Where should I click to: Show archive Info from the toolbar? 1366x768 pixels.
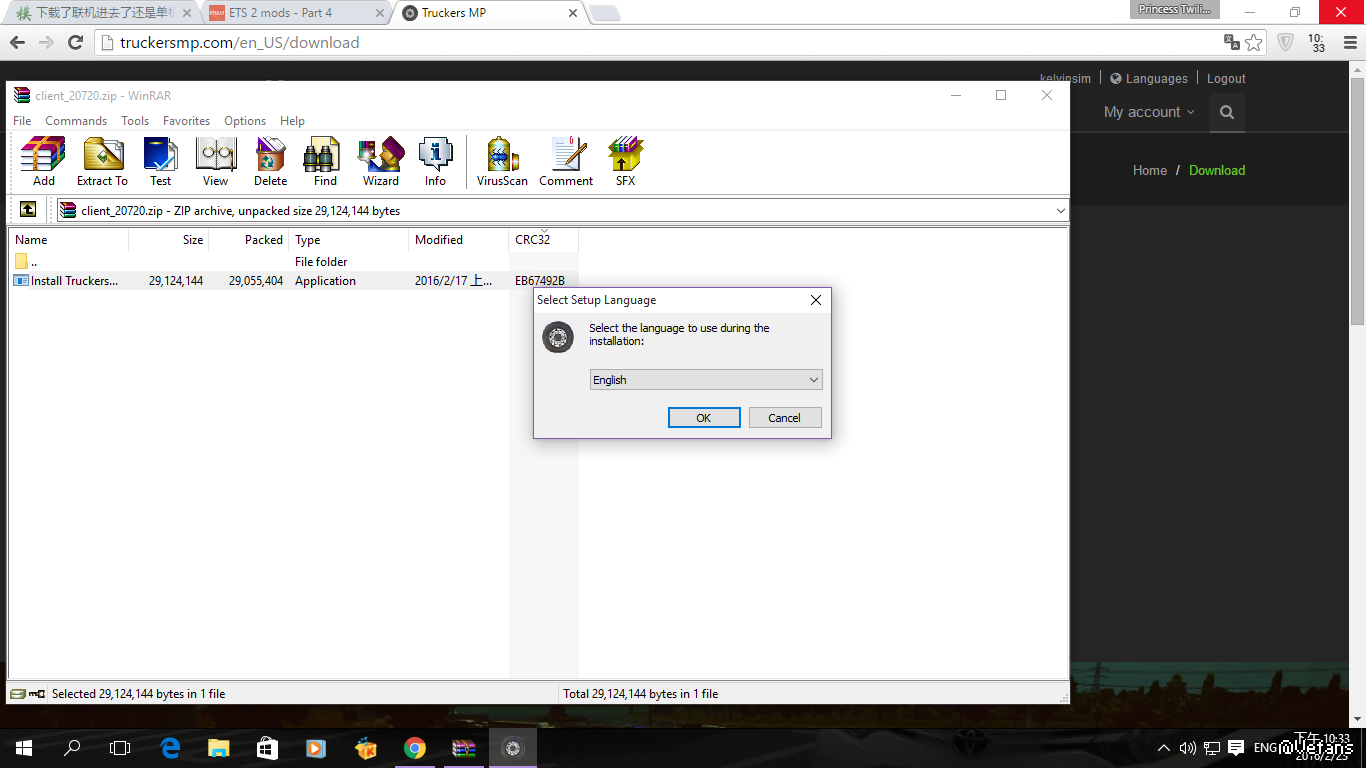435,161
